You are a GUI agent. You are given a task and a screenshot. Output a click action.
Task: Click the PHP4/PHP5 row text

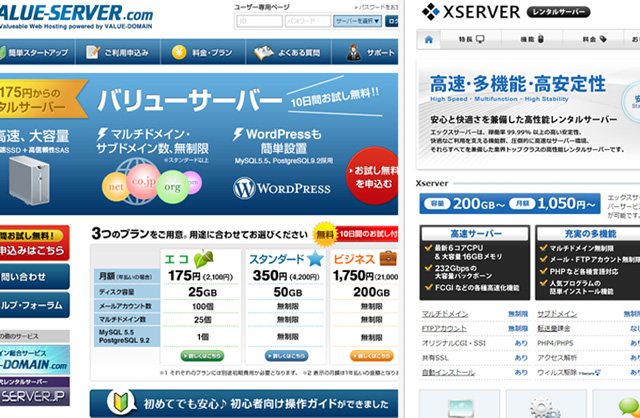click(555, 343)
